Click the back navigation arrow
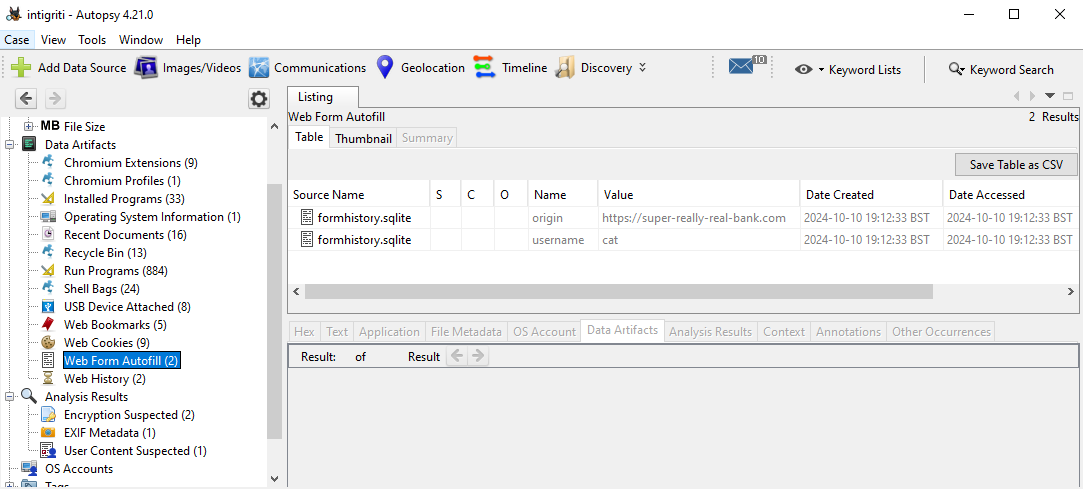Viewport: 1083px width, 489px height. pos(27,99)
